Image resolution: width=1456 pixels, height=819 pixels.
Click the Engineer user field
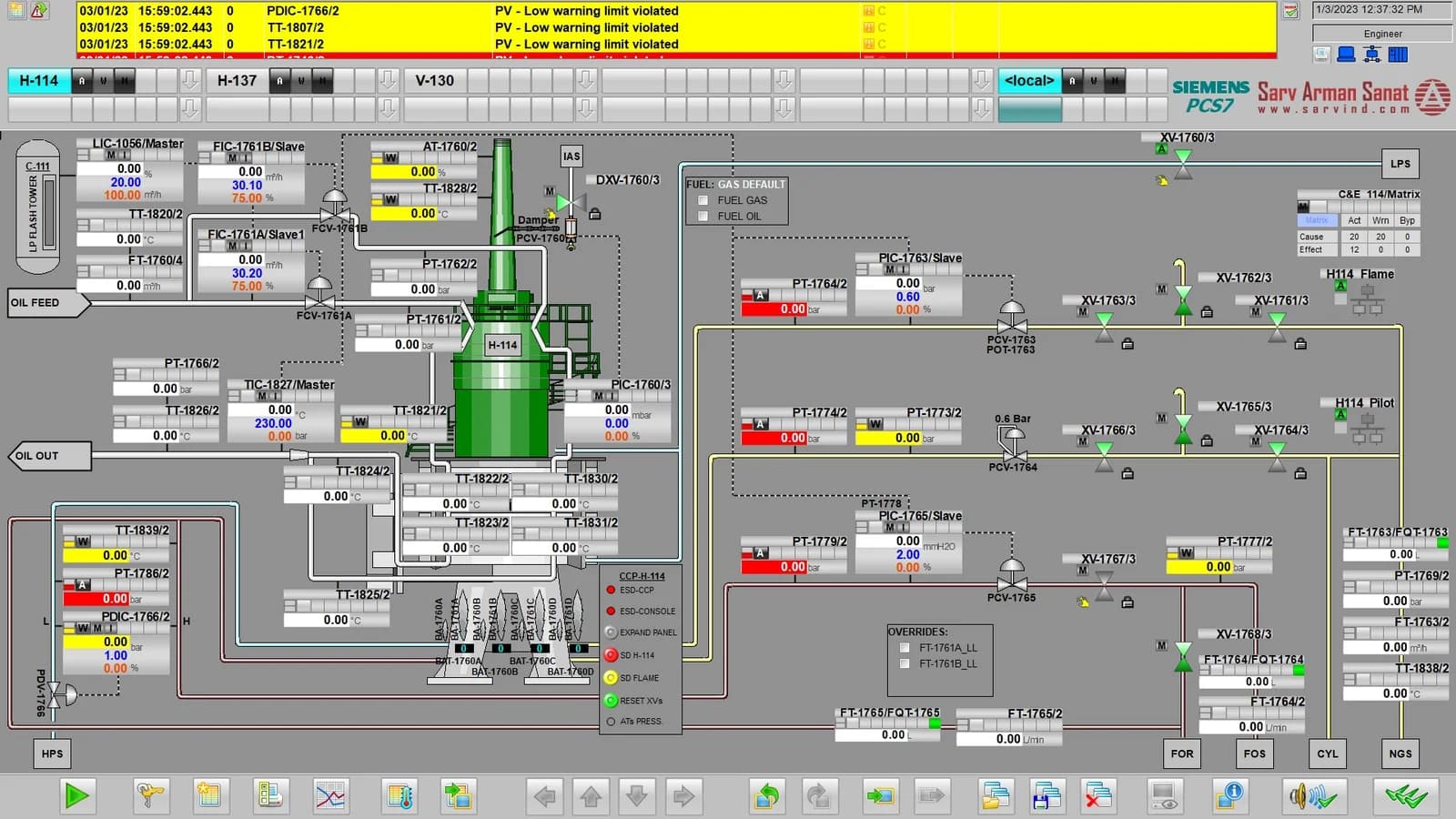(1382, 34)
